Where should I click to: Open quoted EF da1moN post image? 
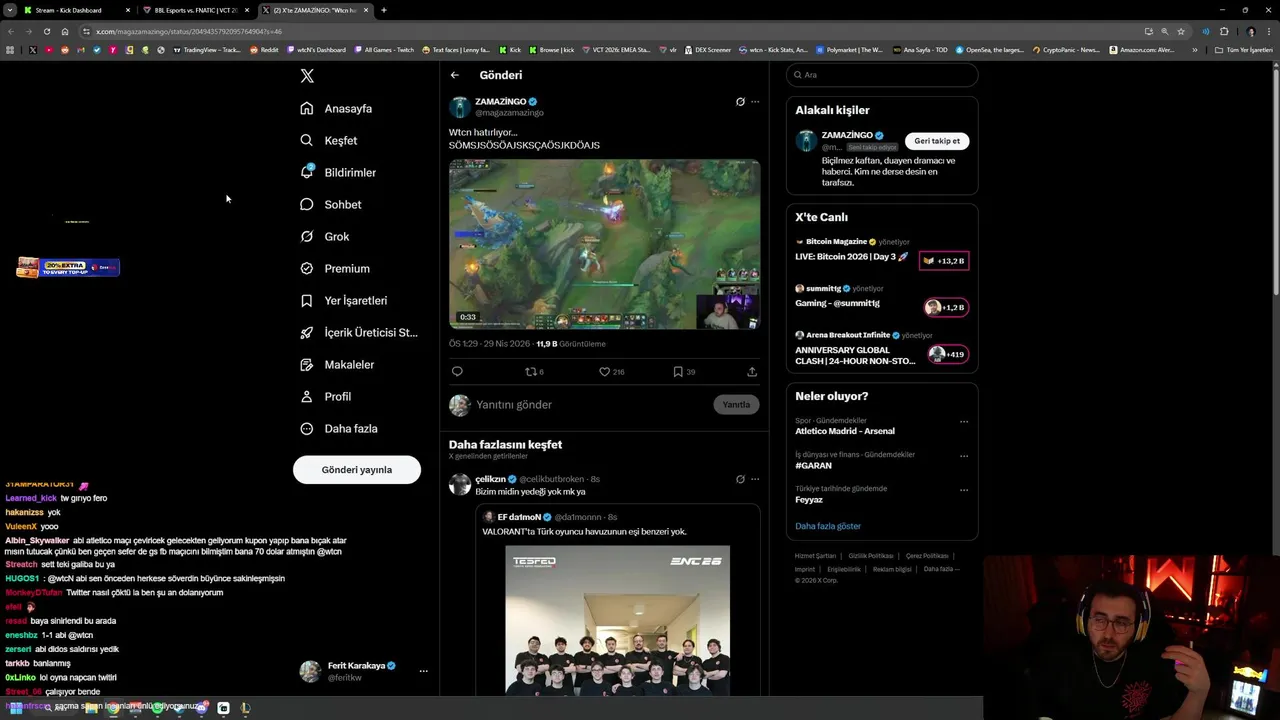pyautogui.click(x=617, y=620)
